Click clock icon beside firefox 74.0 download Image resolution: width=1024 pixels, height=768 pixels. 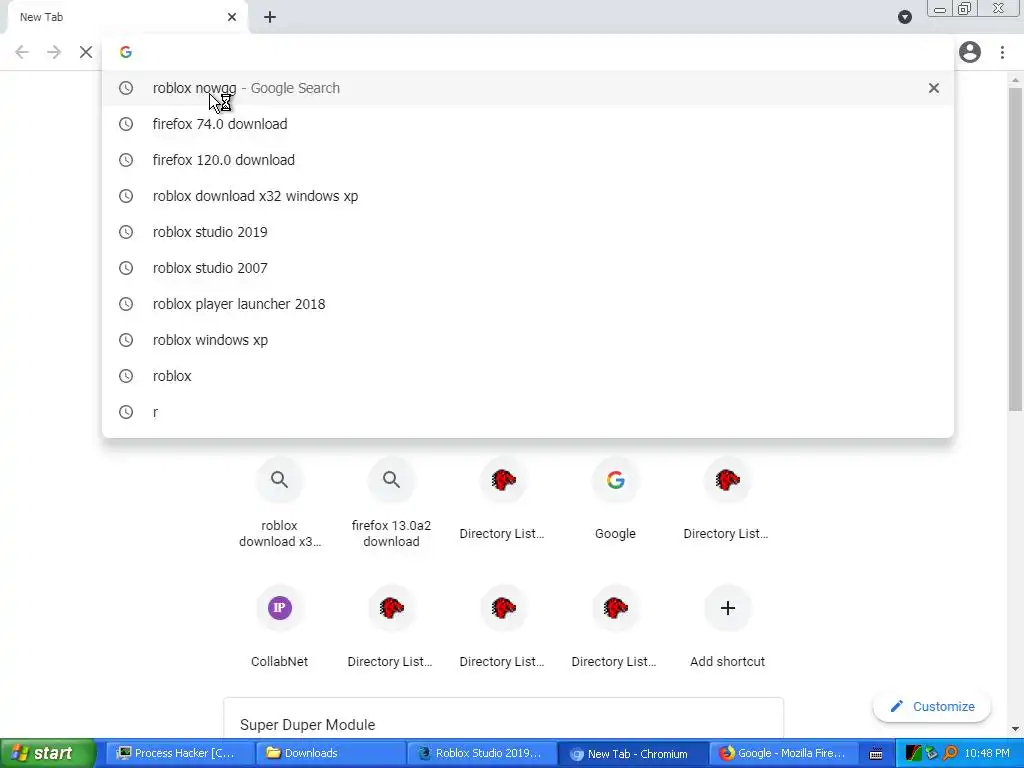126,124
